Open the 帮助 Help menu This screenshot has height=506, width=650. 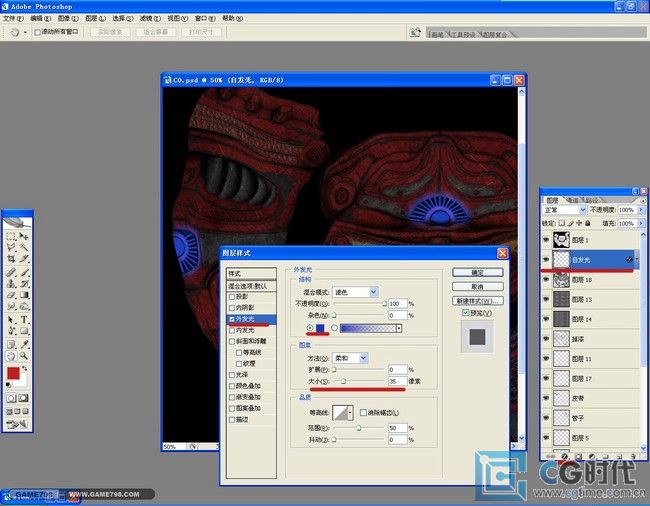[x=233, y=18]
